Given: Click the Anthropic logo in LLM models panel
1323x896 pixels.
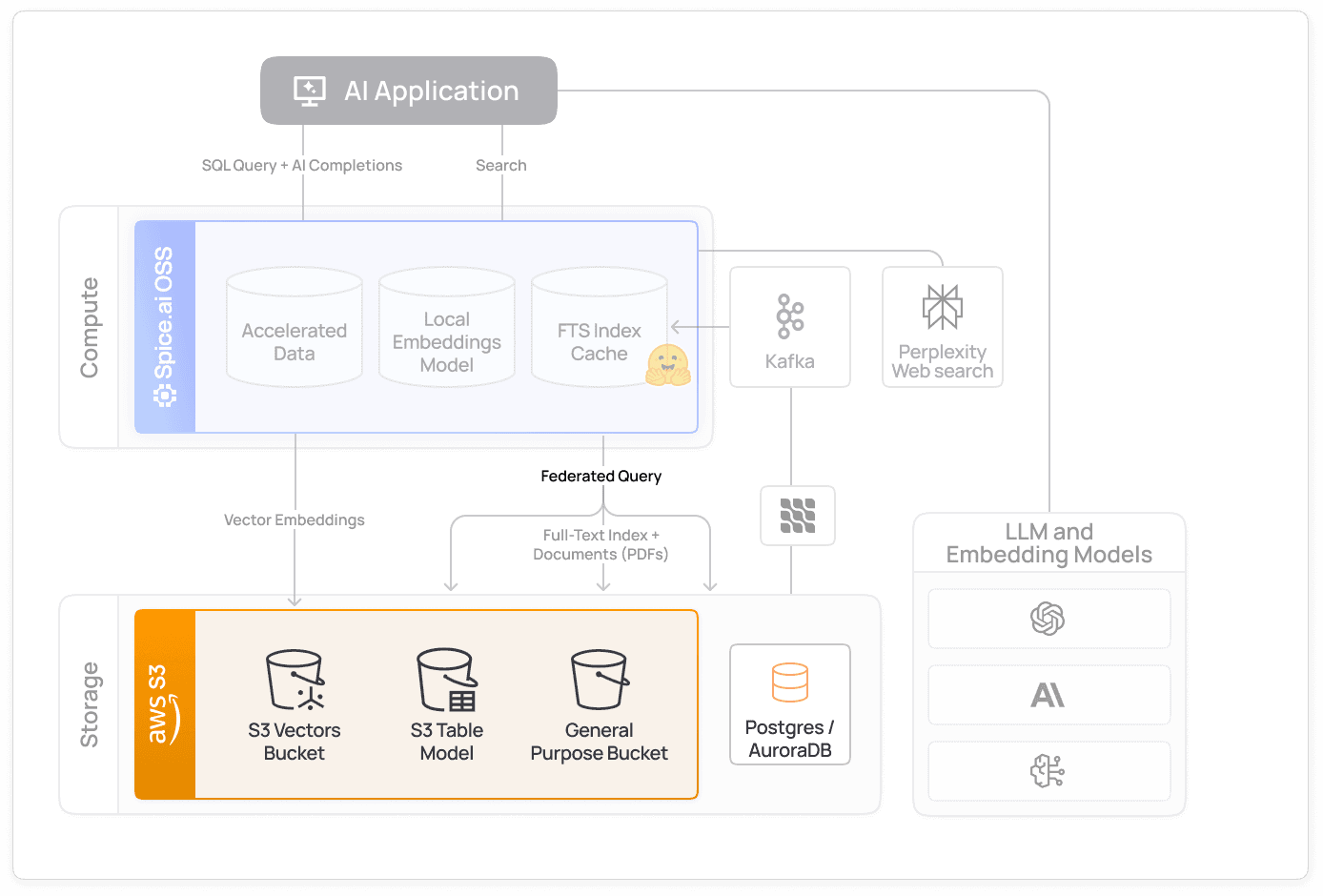Looking at the screenshot, I should 1048,695.
